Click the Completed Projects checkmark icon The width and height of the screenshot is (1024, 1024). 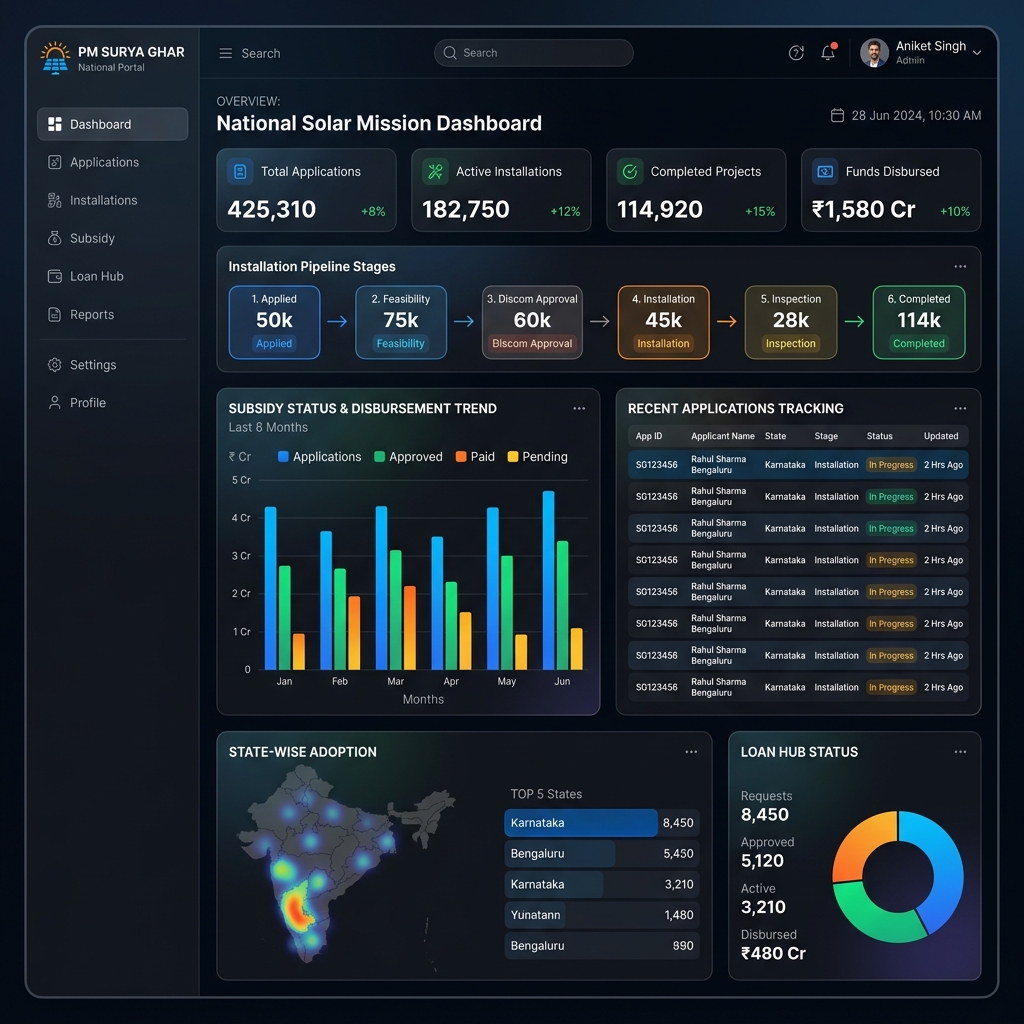(x=630, y=172)
